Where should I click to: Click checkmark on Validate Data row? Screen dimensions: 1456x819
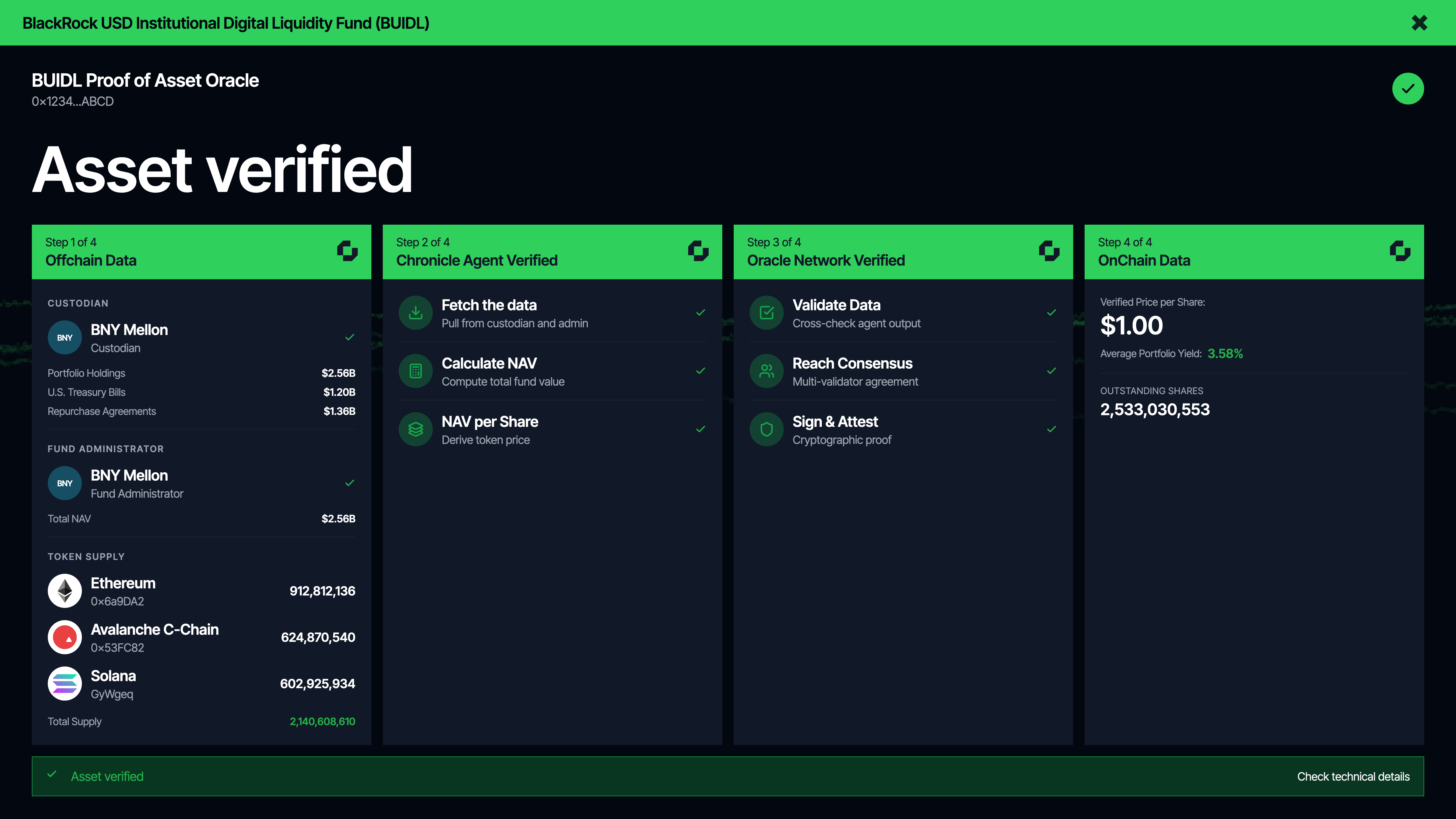(1051, 313)
